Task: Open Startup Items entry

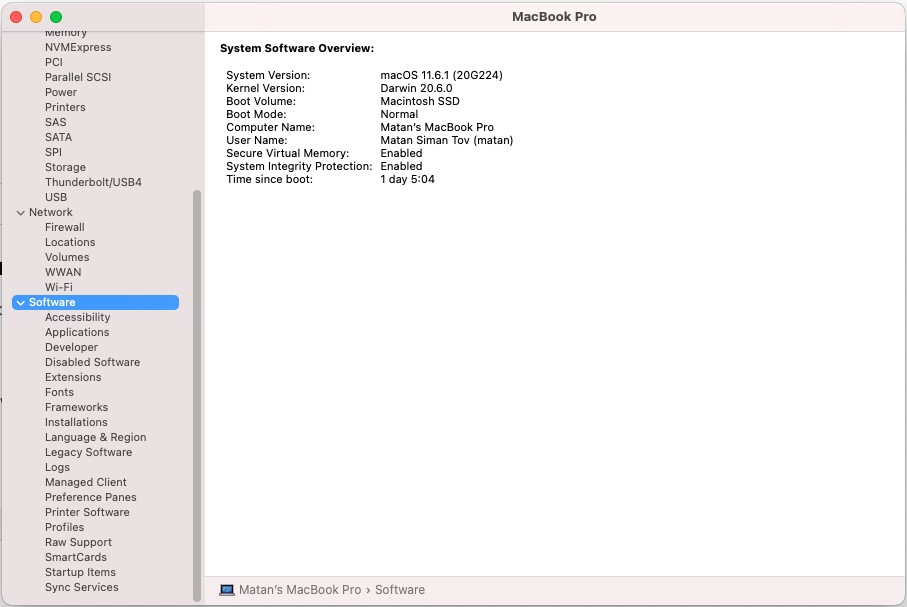Action: [x=80, y=573]
